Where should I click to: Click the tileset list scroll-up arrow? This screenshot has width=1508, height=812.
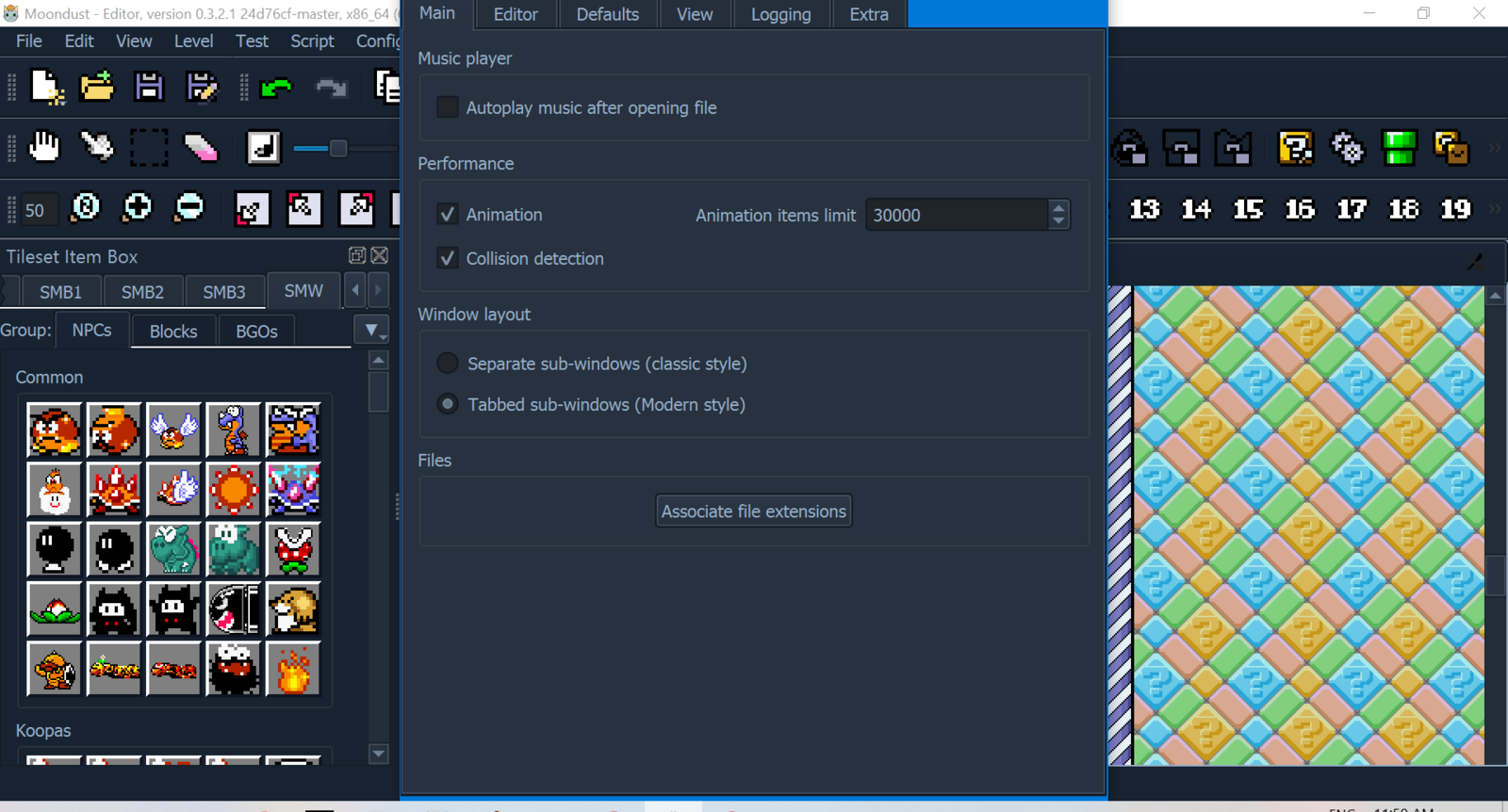coord(379,360)
